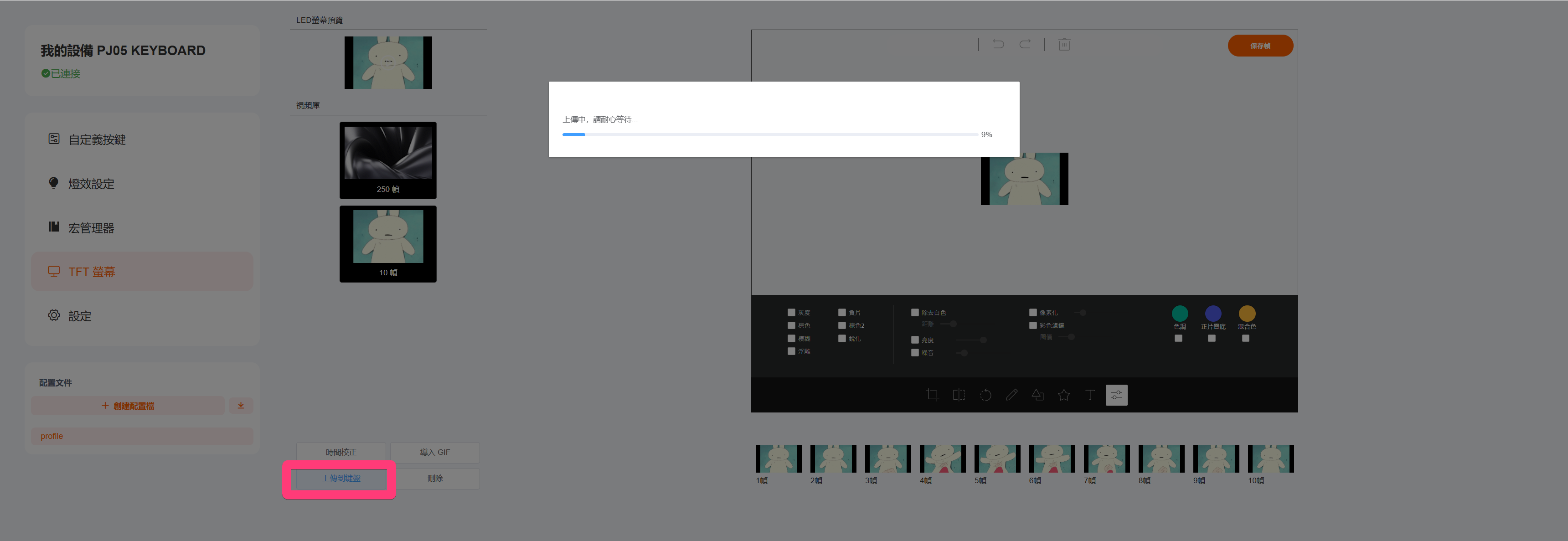This screenshot has width=1568, height=541.
Task: Click the blue 正片疊底 color swatch
Action: tap(1213, 314)
